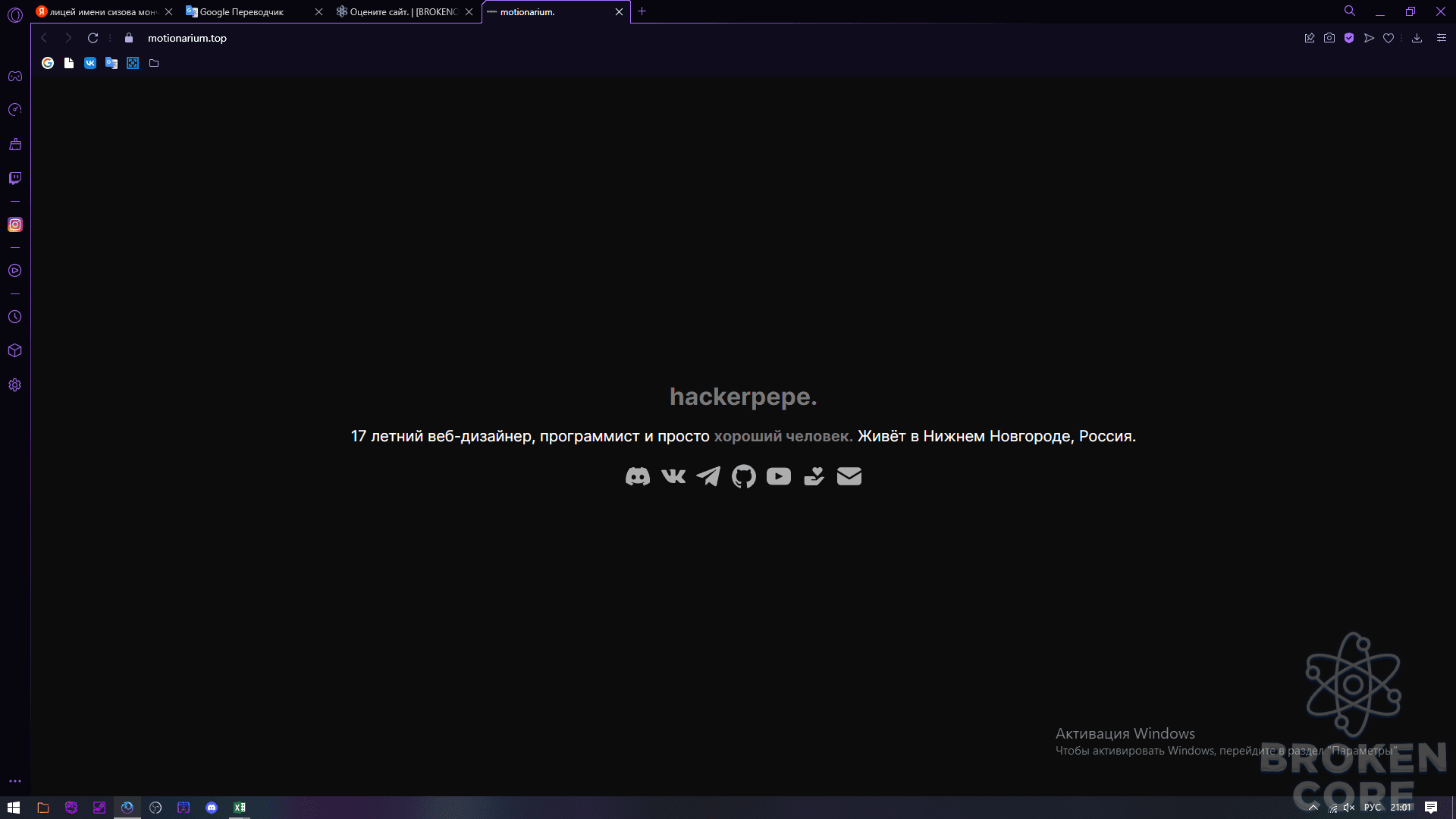Open GX Corner gamepad icon in sidebar
Screen dimensions: 1456x819
point(15,77)
